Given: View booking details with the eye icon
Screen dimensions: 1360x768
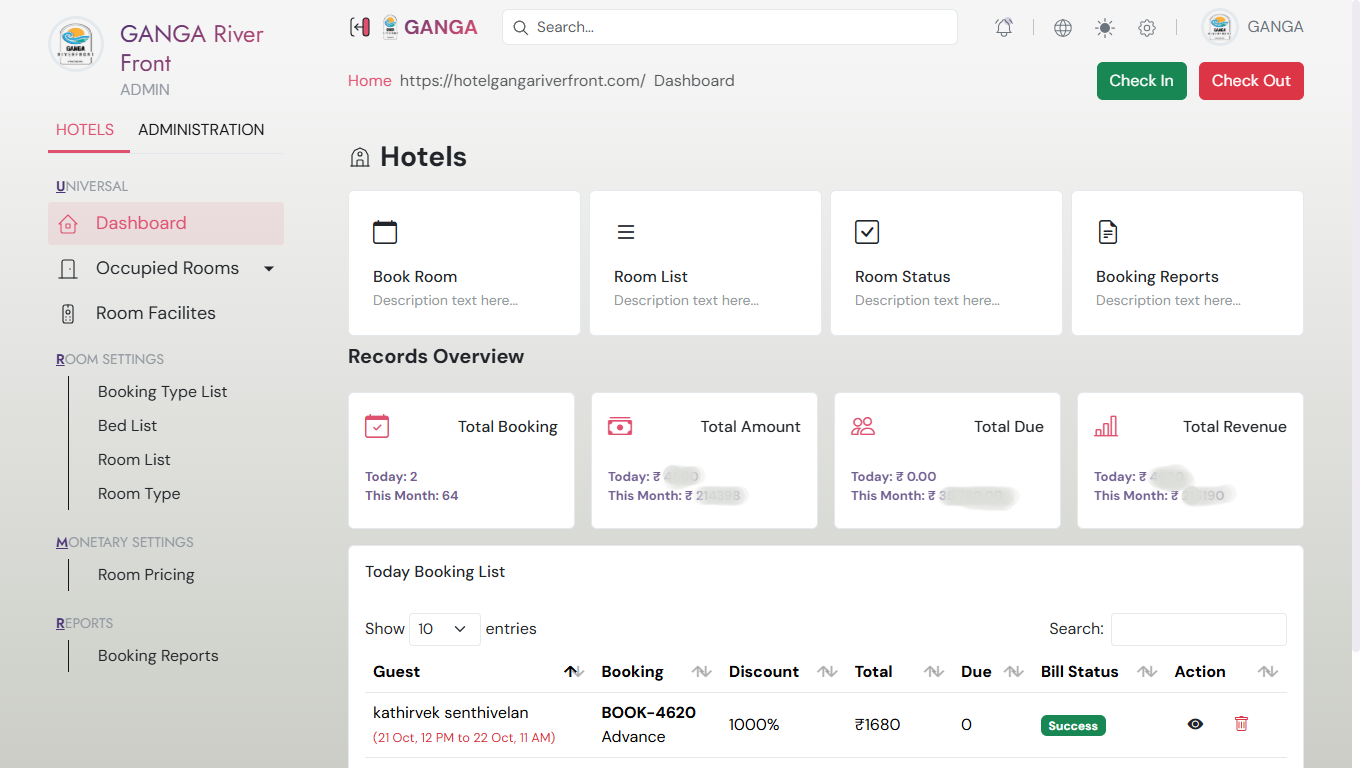Looking at the screenshot, I should coord(1195,724).
